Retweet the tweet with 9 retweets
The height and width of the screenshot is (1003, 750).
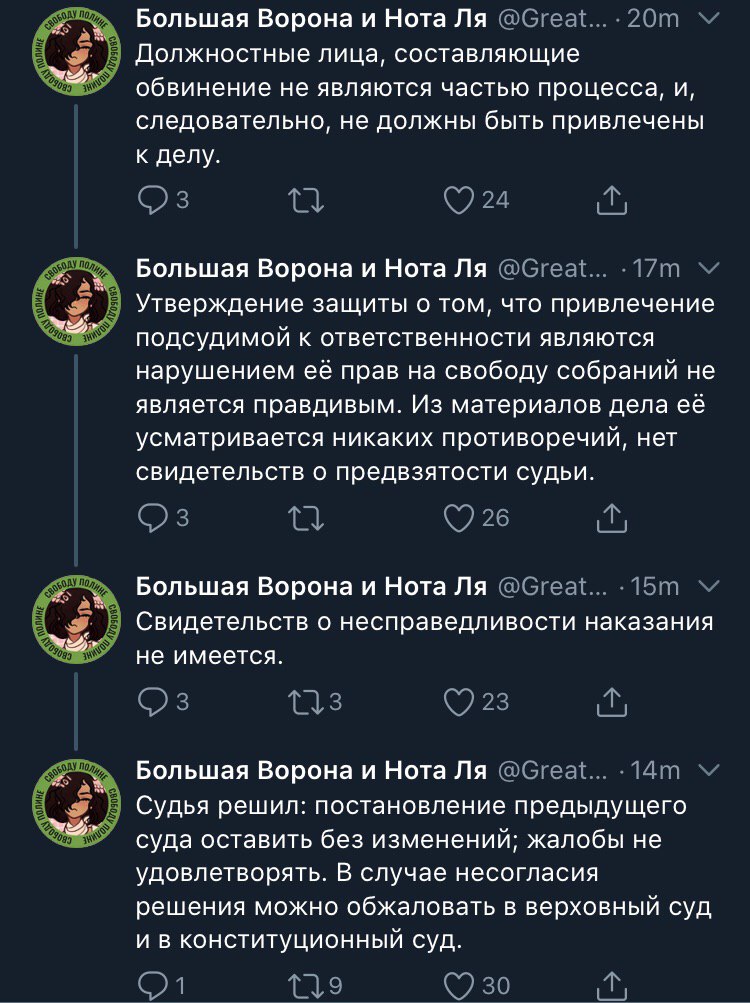click(304, 986)
